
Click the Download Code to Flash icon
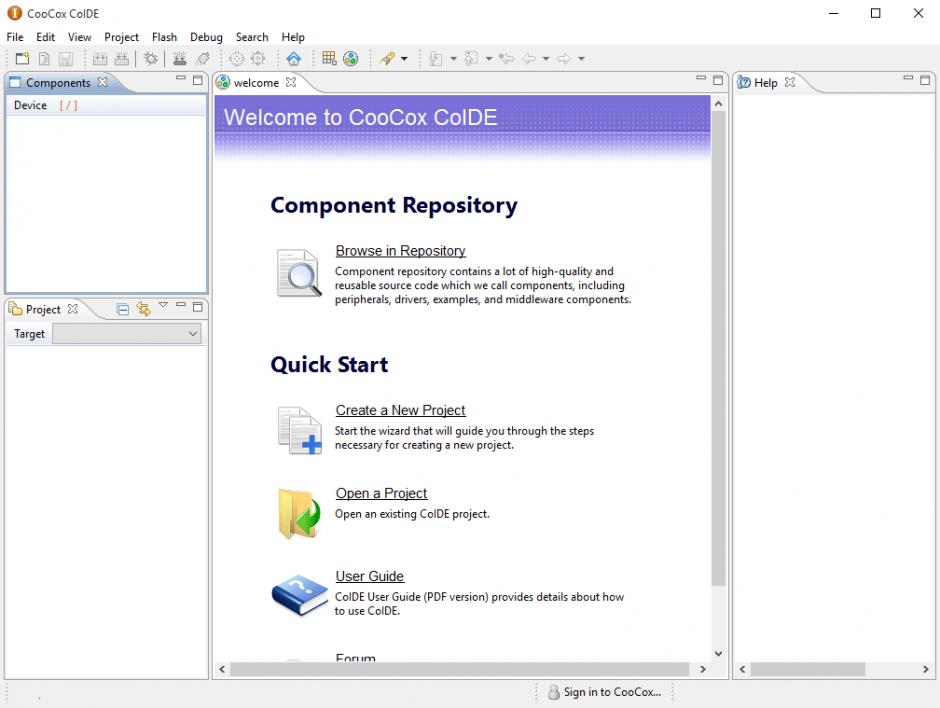tap(179, 59)
